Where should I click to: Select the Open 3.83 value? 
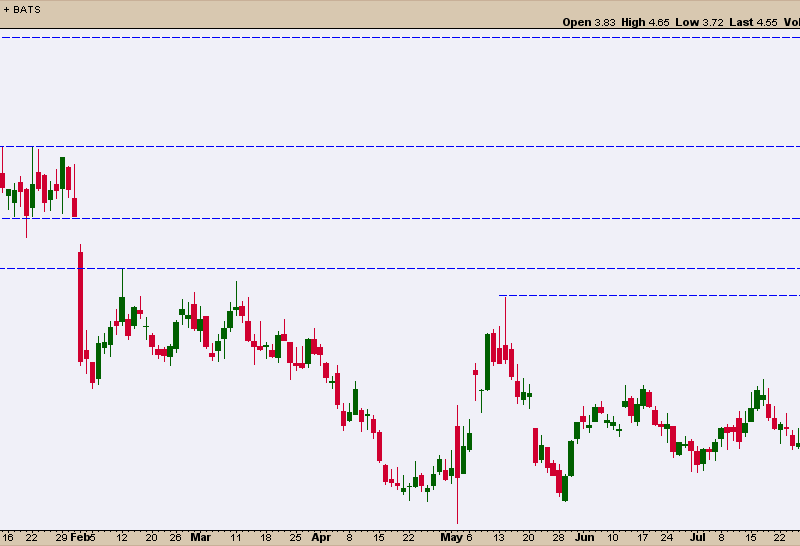point(589,22)
